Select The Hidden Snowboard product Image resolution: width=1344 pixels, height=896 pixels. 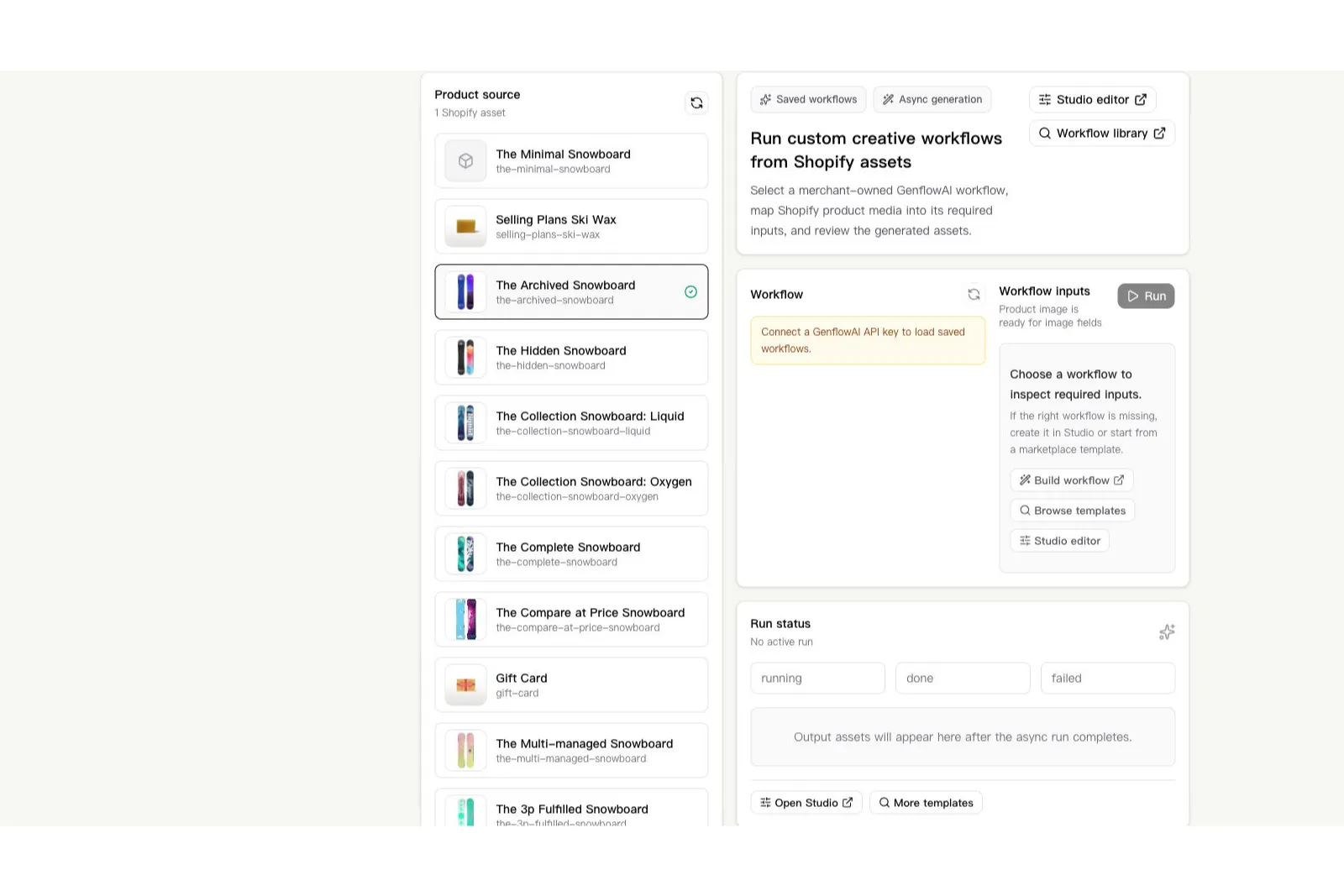[571, 357]
